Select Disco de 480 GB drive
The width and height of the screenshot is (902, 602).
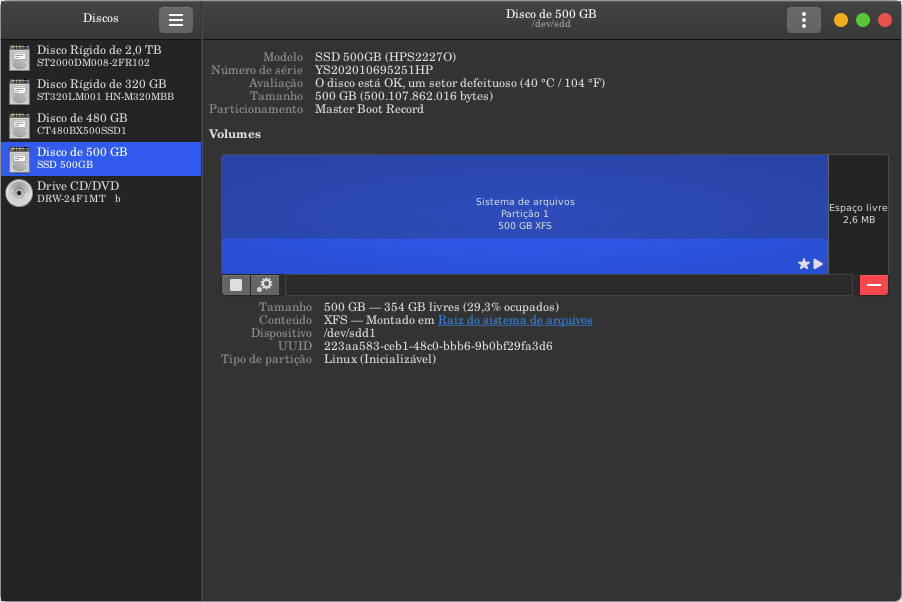(x=101, y=124)
